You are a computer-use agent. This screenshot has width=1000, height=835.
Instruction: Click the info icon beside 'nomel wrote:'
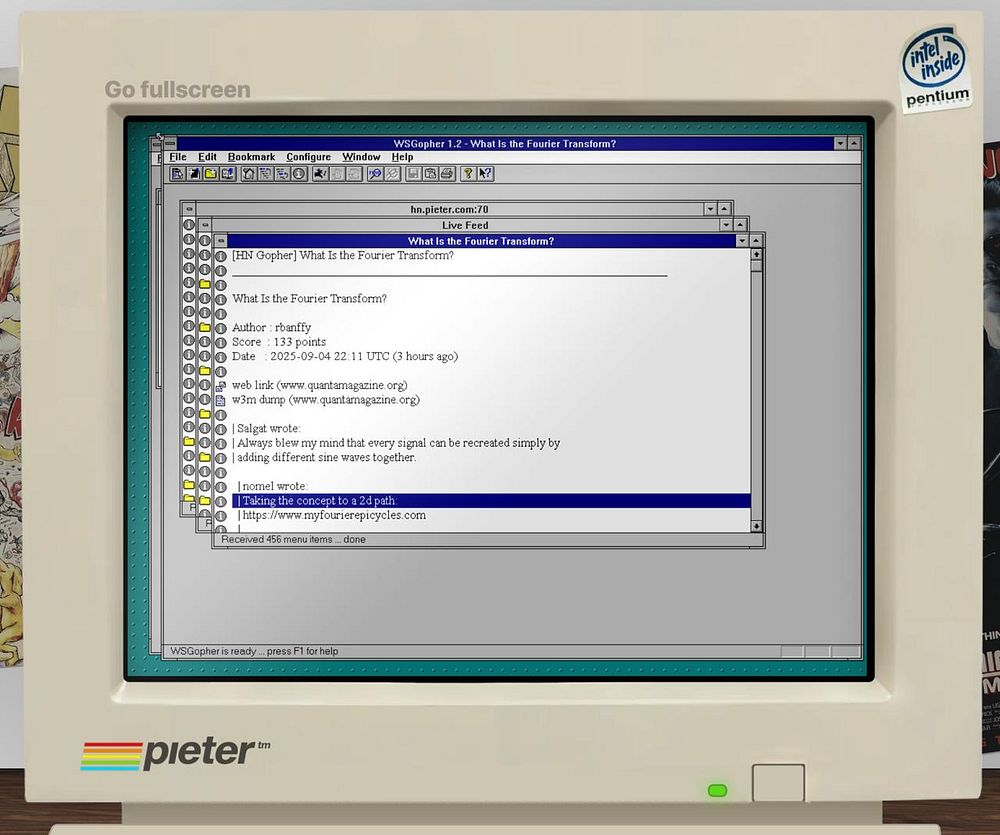[x=221, y=487]
